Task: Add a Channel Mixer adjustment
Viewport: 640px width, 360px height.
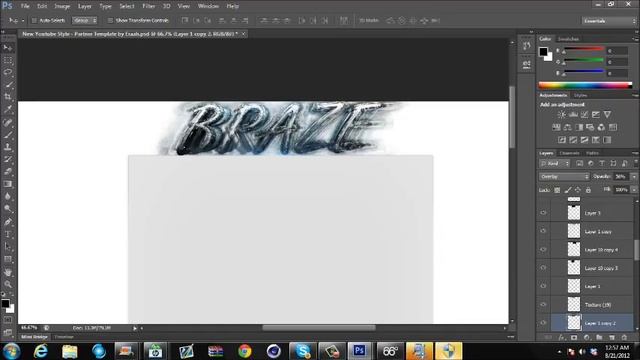Action: (x=601, y=127)
